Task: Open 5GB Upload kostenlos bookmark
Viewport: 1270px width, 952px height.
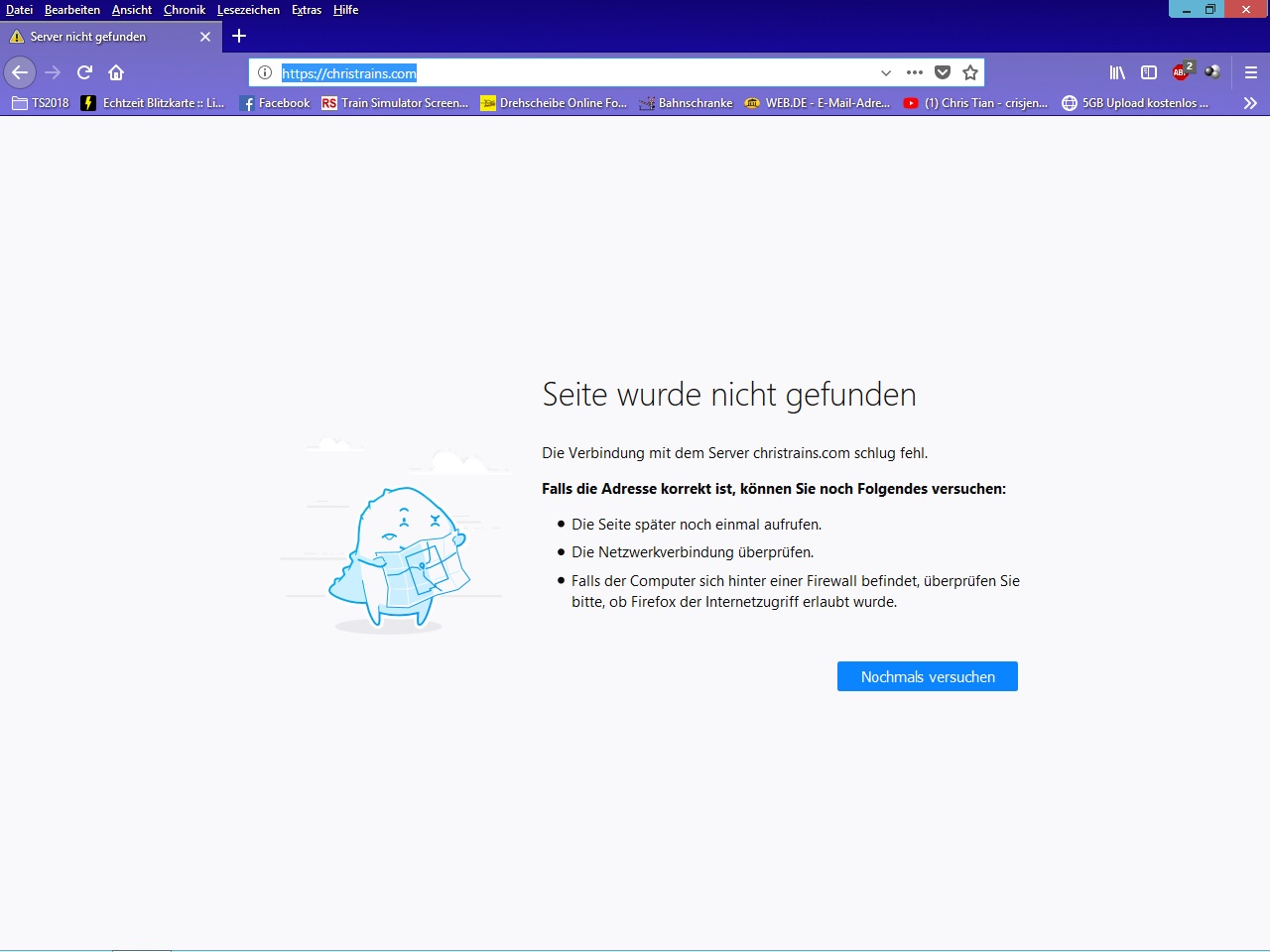Action: coord(1135,103)
